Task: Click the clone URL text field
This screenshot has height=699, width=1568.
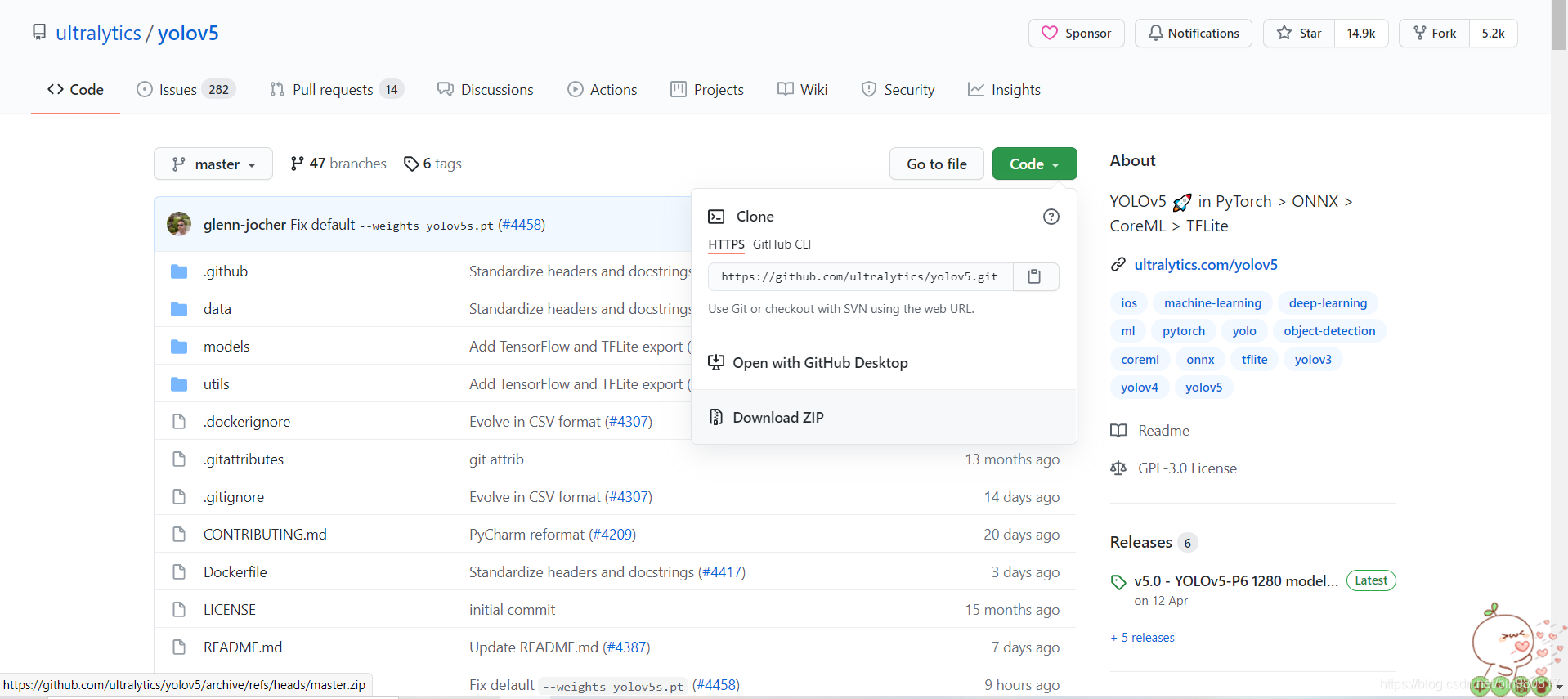Action: [860, 276]
